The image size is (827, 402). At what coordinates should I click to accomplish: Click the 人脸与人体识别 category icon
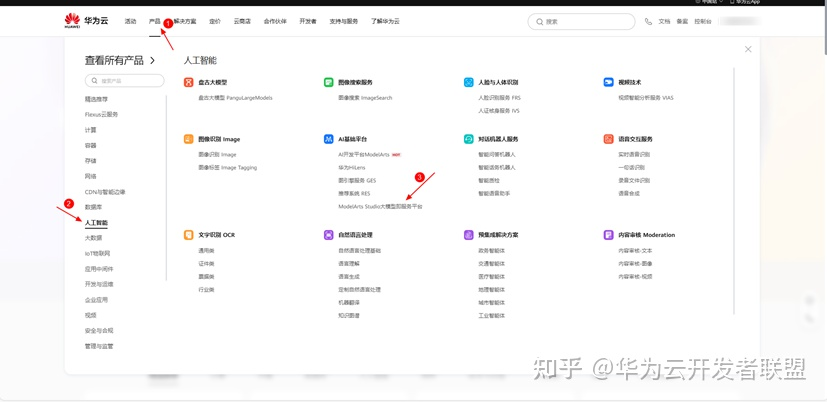coord(469,82)
